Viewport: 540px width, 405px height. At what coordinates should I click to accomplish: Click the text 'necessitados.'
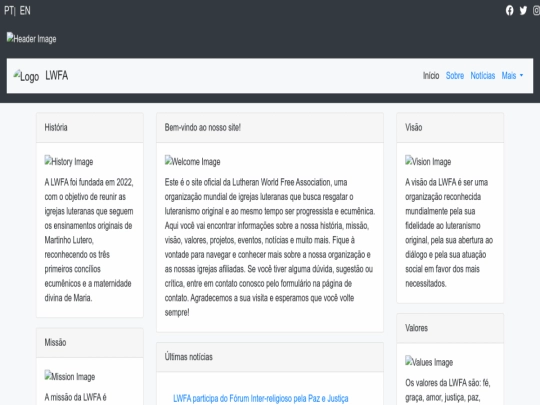[x=426, y=283]
